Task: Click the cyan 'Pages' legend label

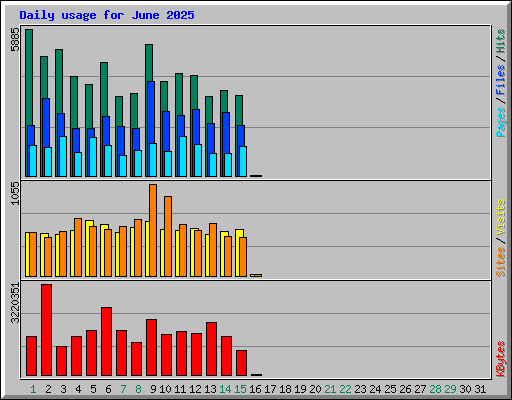Action: [x=501, y=122]
